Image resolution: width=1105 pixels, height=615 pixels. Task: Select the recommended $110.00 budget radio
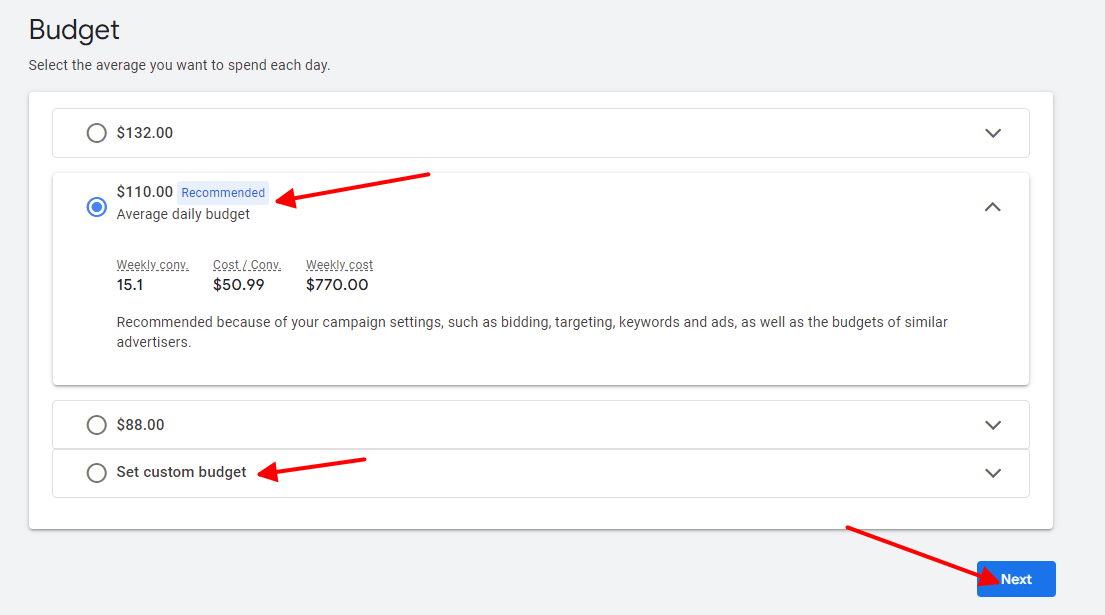[x=96, y=207]
